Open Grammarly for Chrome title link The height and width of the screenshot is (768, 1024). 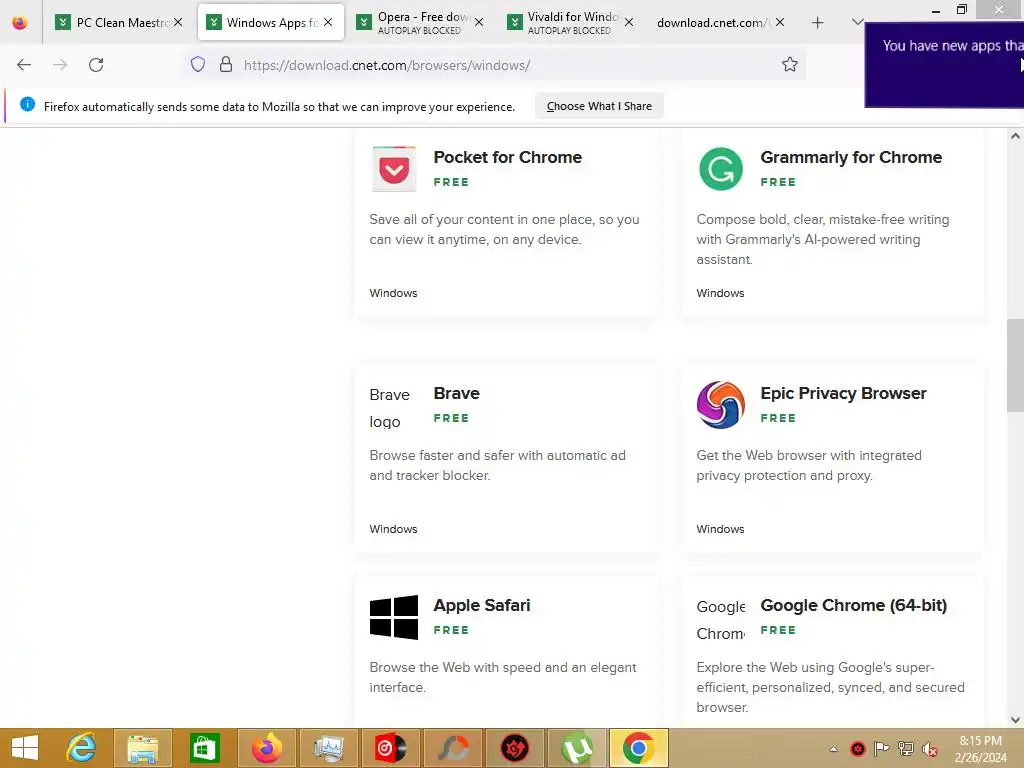pos(851,157)
